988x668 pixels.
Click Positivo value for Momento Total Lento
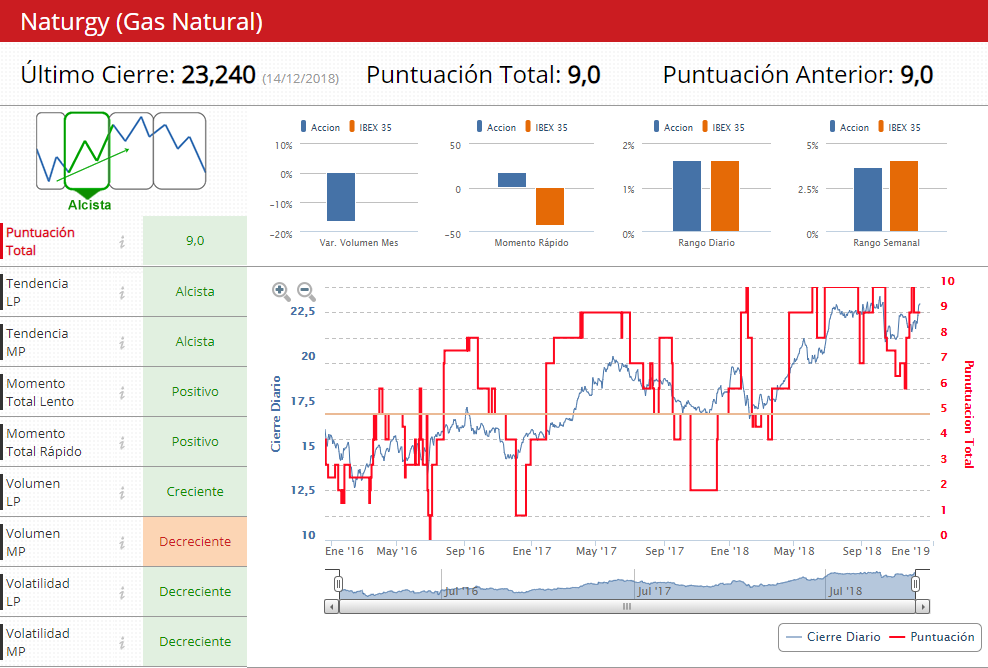point(195,391)
